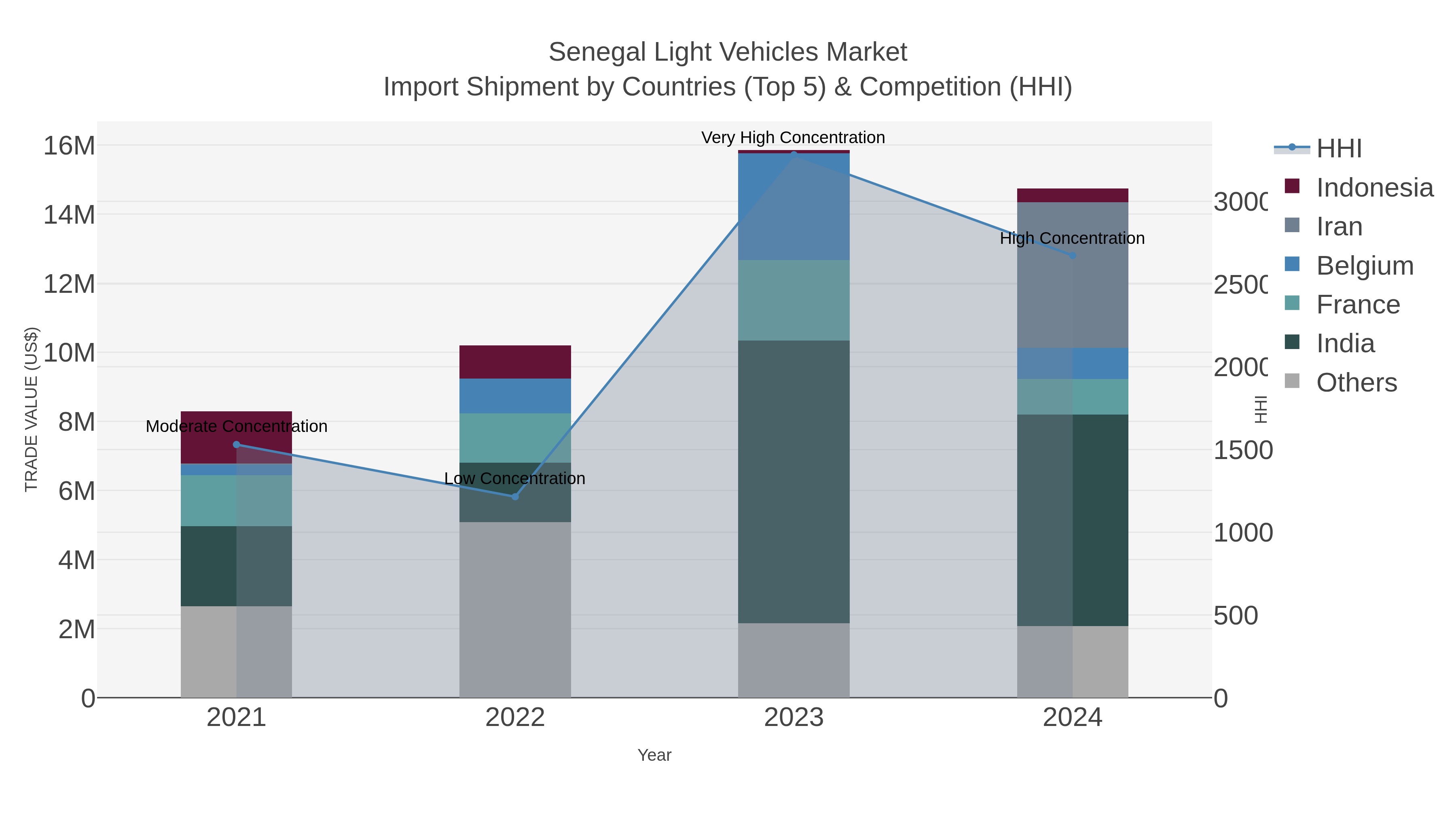Toggle the Others legend label
Viewport: 1456px width, 819px height.
[1357, 383]
